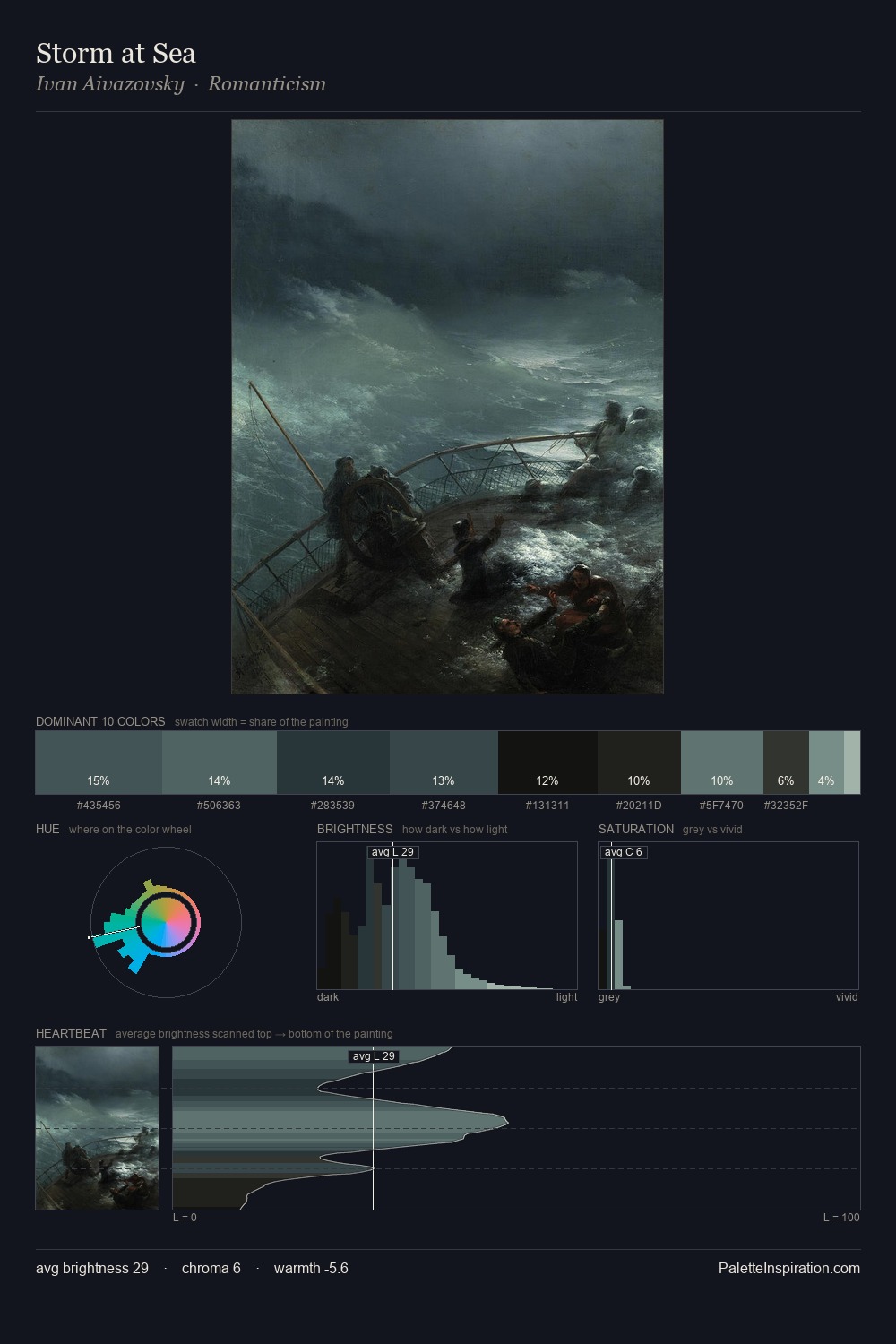The image size is (896, 1344).
Task: Click the 'BRIGHTNESS' section heading
Action: click(355, 829)
